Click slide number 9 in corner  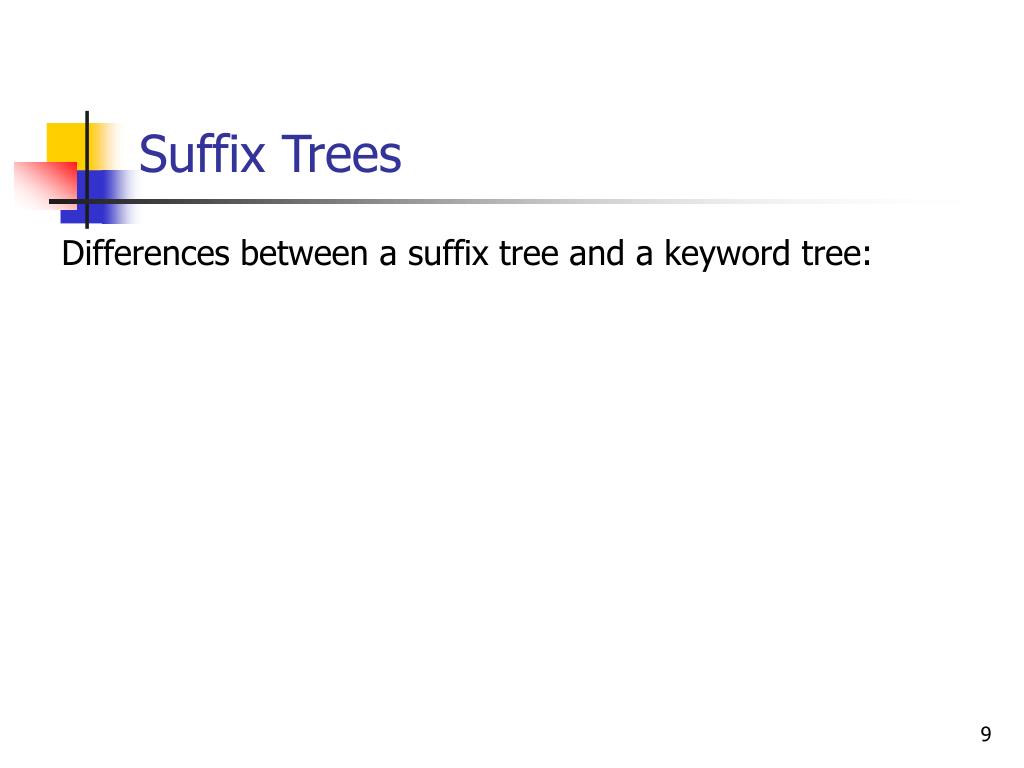[x=986, y=734]
